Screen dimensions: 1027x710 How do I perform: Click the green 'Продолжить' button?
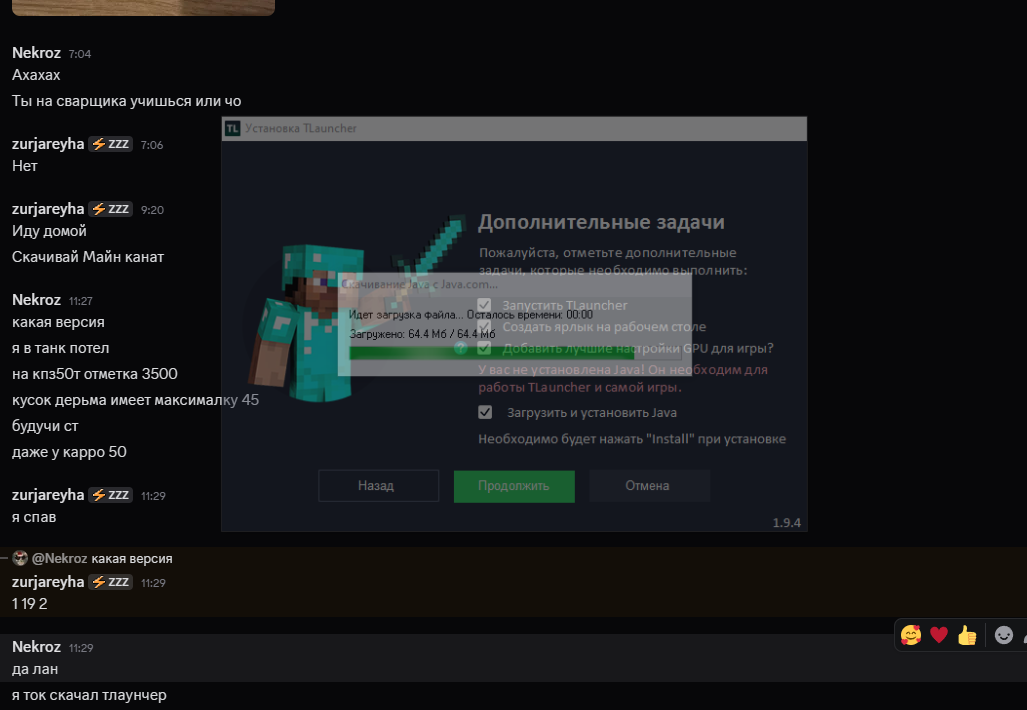(514, 486)
